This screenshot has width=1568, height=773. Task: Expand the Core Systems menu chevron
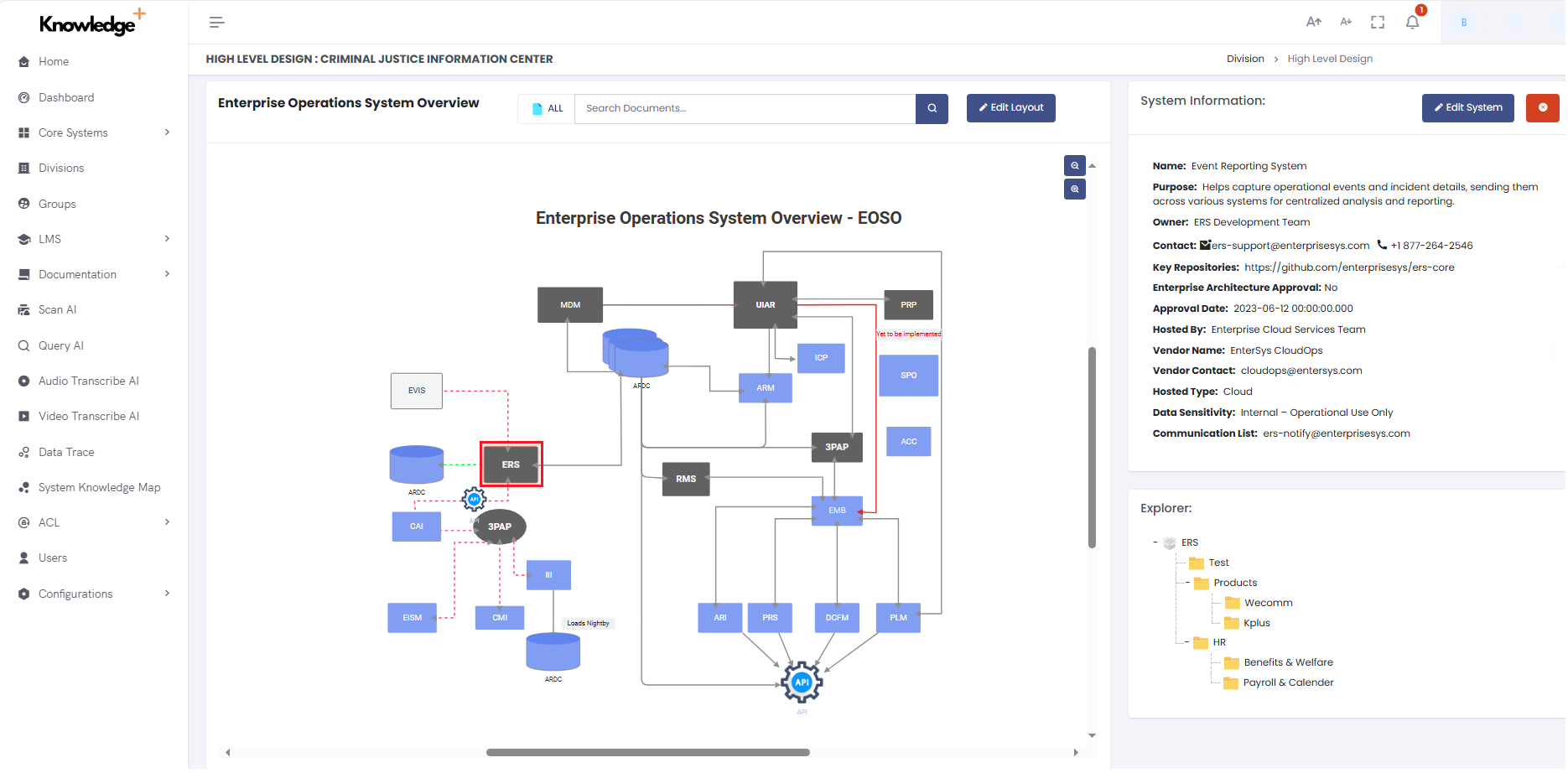[167, 132]
